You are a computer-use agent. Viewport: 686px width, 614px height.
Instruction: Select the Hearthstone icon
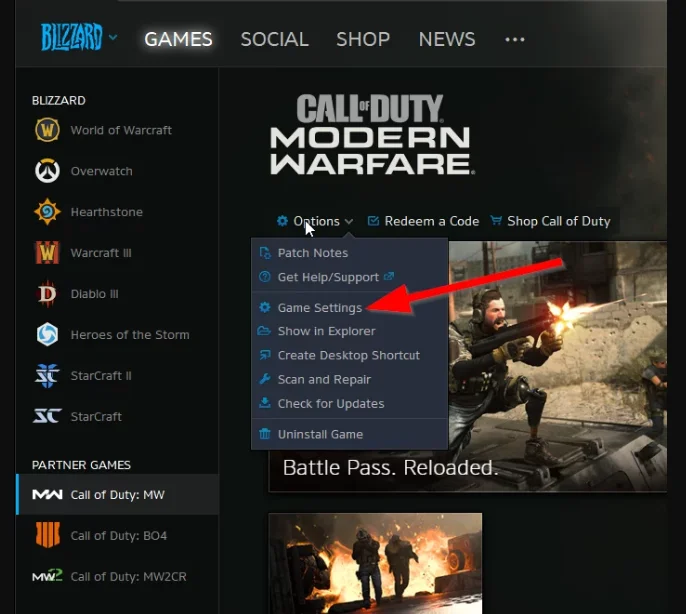47,212
